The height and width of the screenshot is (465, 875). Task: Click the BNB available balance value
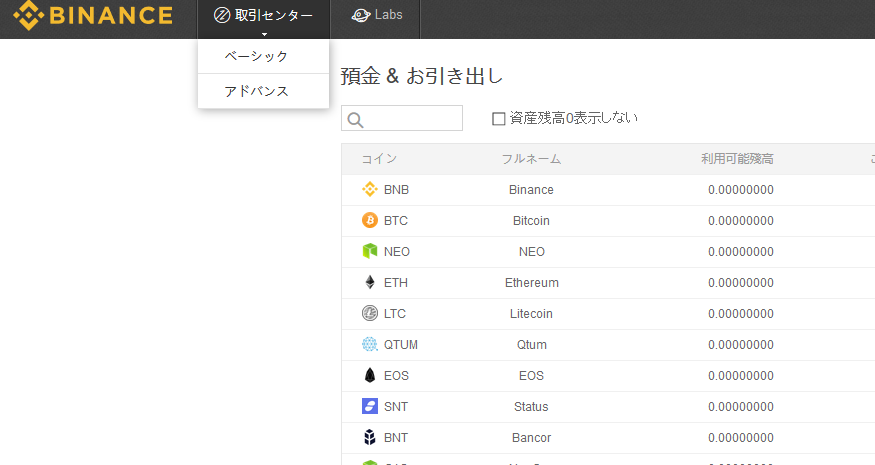741,190
